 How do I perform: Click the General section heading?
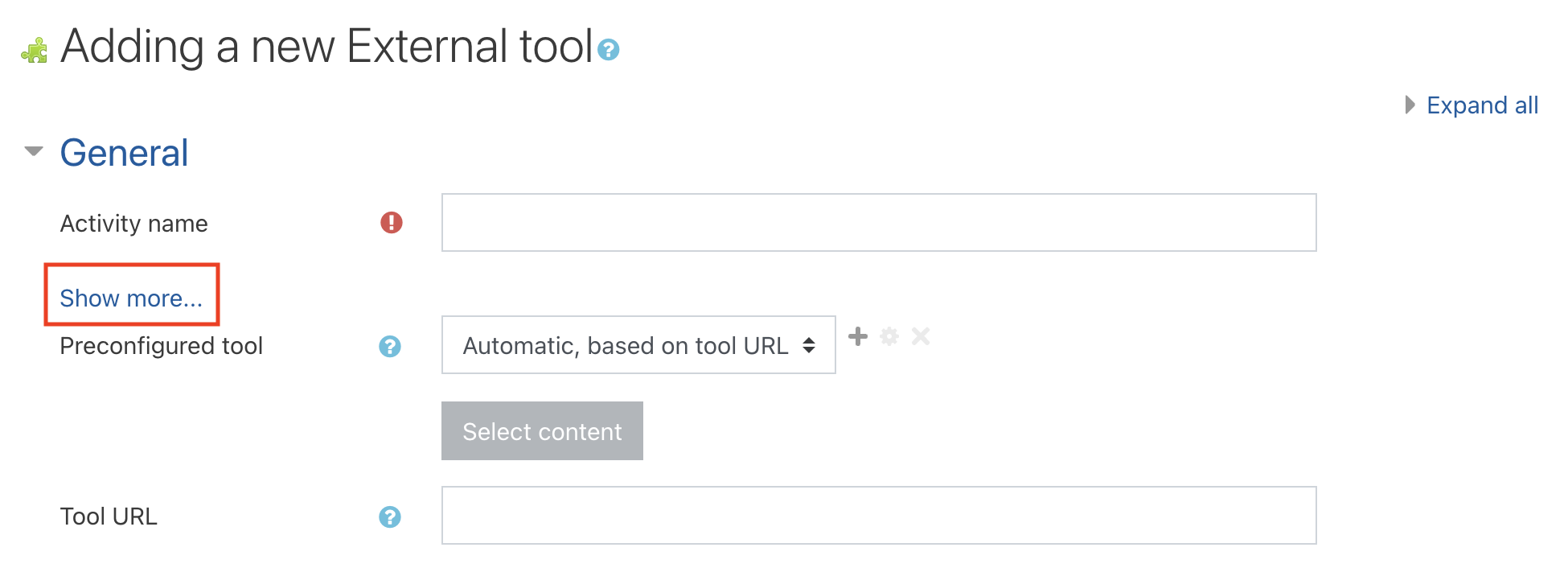125,153
